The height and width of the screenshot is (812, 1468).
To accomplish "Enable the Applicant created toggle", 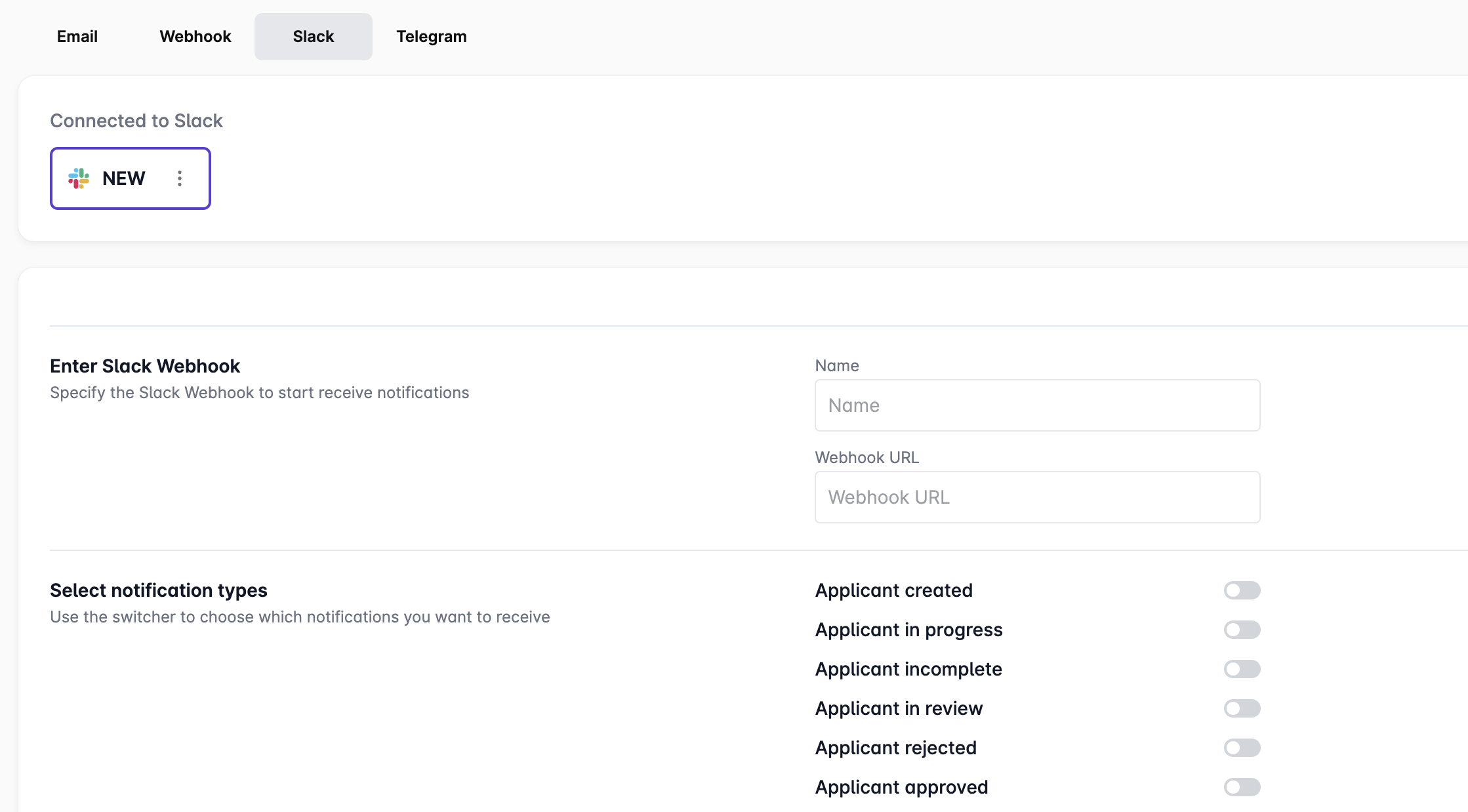I will pyautogui.click(x=1242, y=590).
